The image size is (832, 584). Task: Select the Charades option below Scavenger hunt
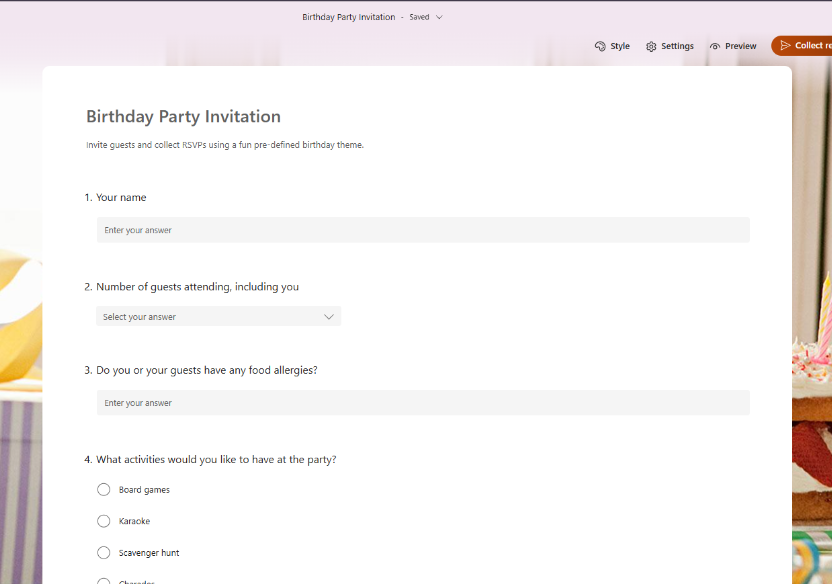click(103, 581)
